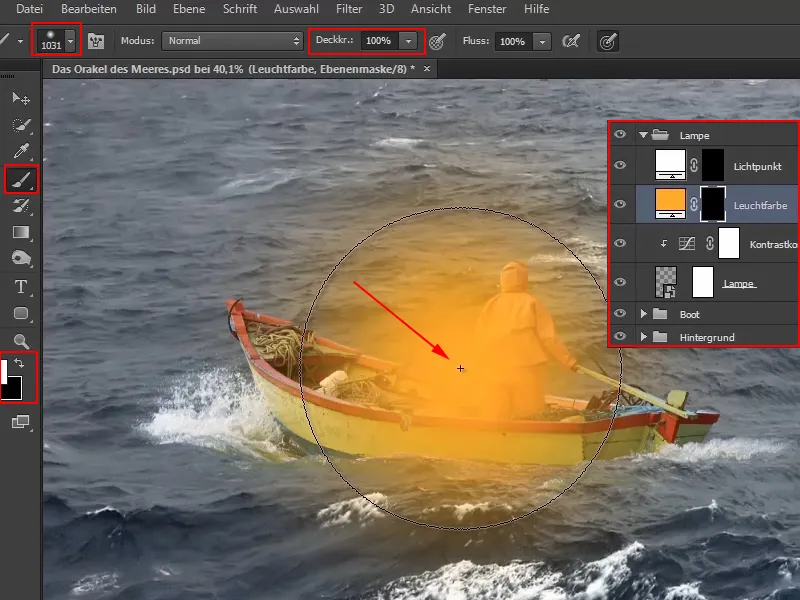Swap foreground and background colors
800x600 pixels.
coord(19,363)
